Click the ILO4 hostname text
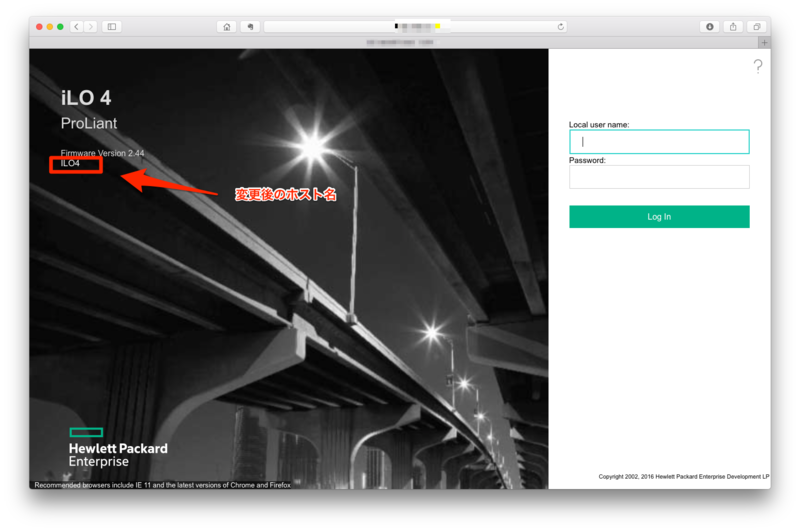Screen dimensions: 800x531 click(70, 163)
